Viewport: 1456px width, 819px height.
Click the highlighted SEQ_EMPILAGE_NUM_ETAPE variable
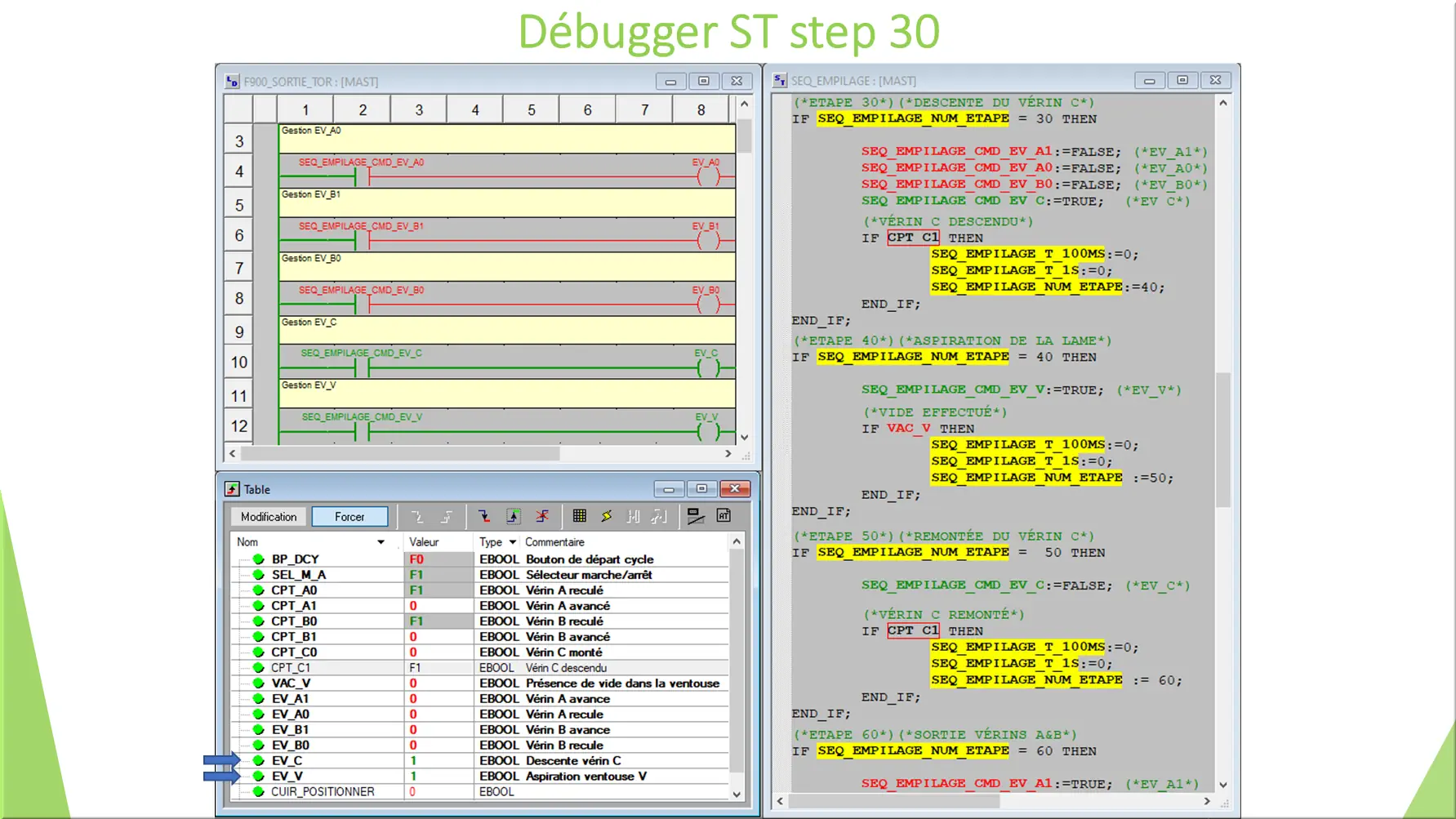(x=912, y=118)
